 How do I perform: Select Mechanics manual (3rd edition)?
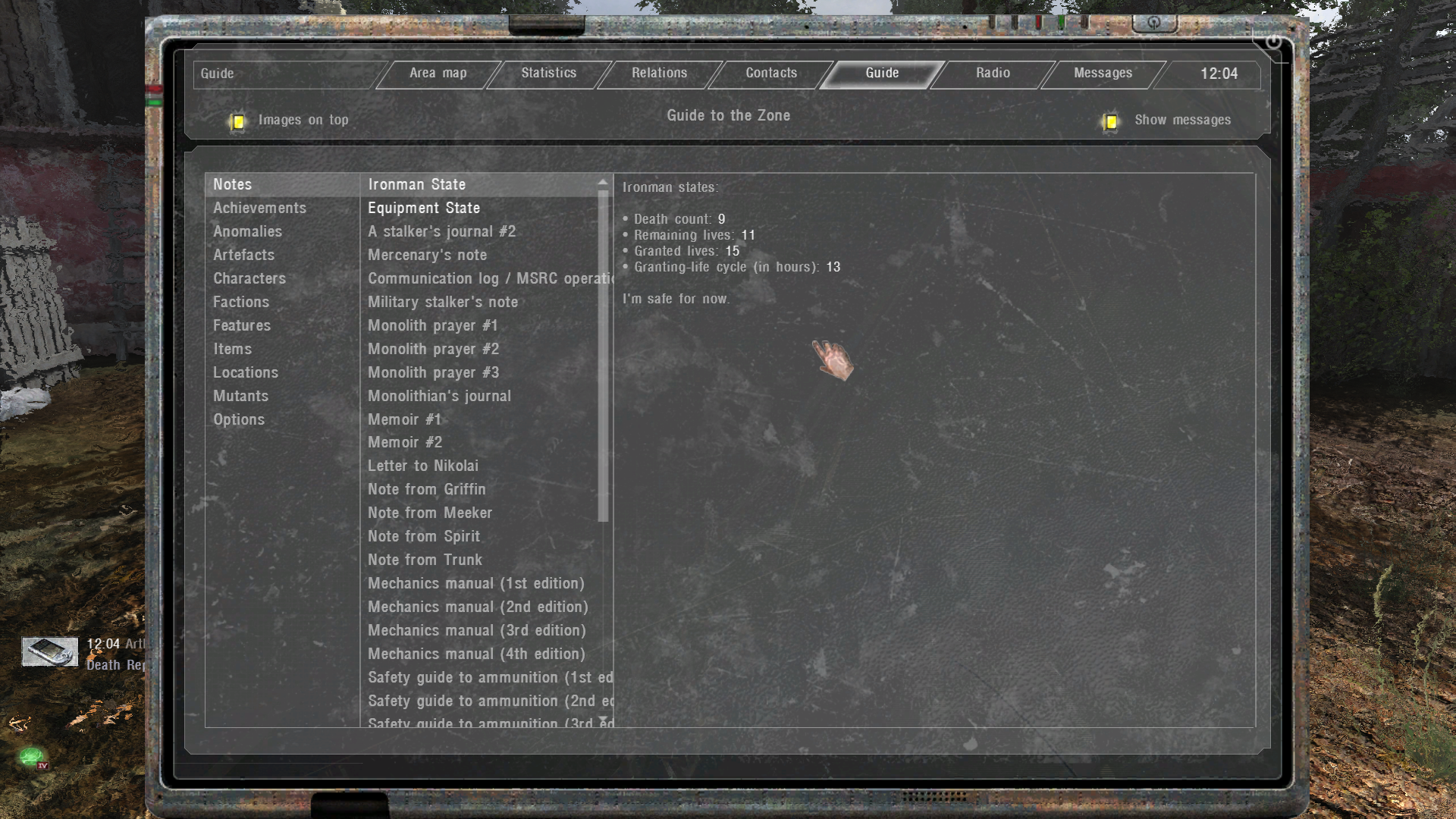(x=479, y=631)
